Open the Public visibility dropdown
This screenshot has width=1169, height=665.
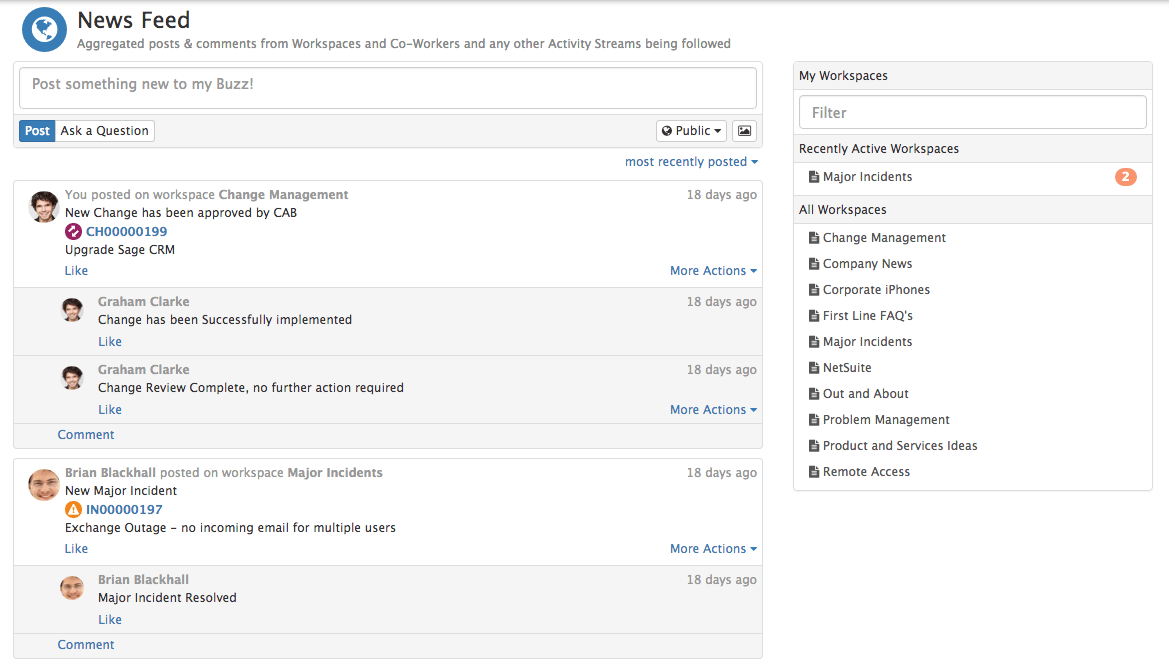pyautogui.click(x=692, y=130)
